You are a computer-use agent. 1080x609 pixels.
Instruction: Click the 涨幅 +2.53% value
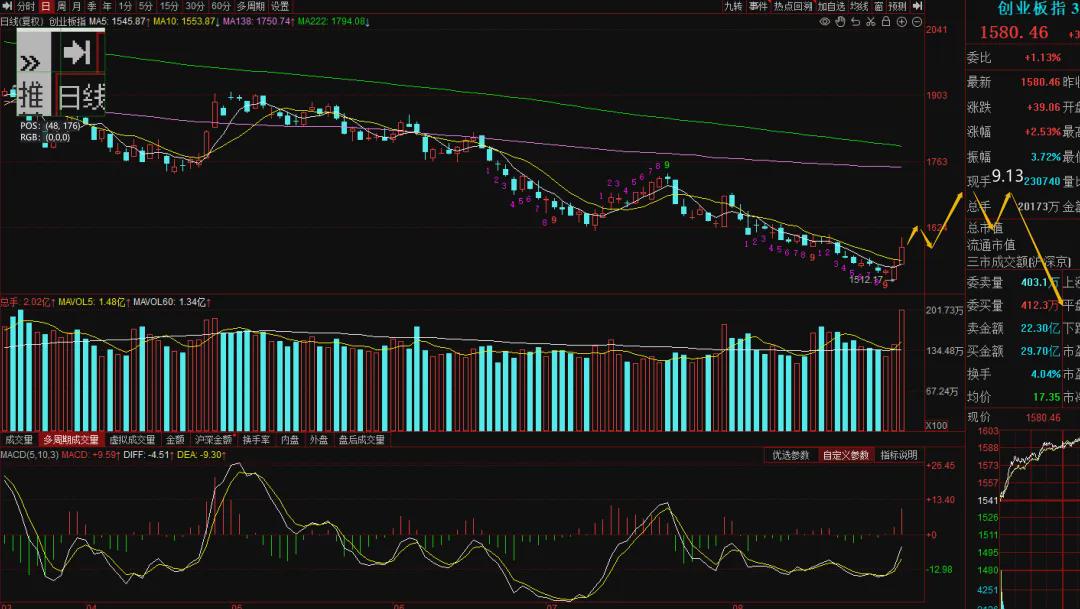1042,132
